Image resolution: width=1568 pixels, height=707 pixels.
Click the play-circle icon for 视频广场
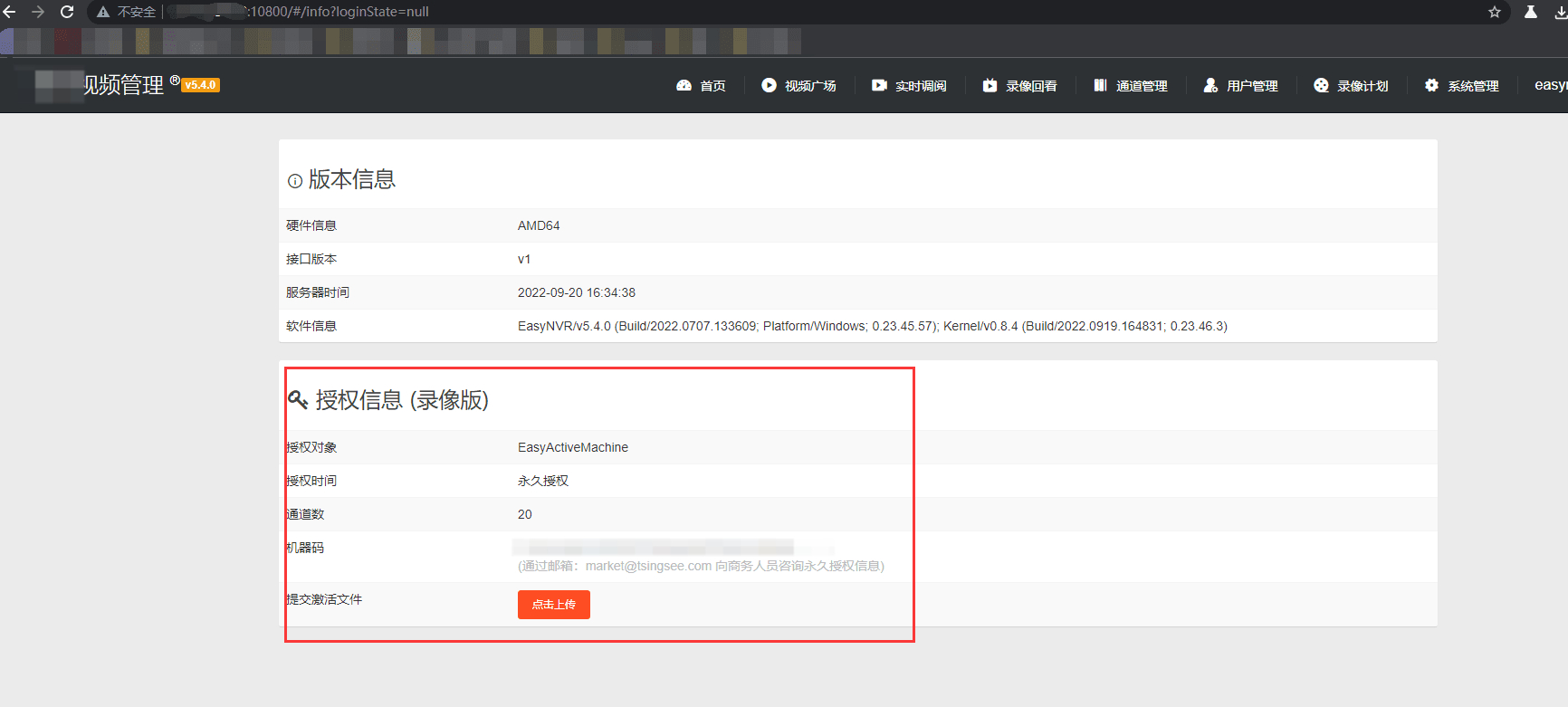tap(769, 85)
